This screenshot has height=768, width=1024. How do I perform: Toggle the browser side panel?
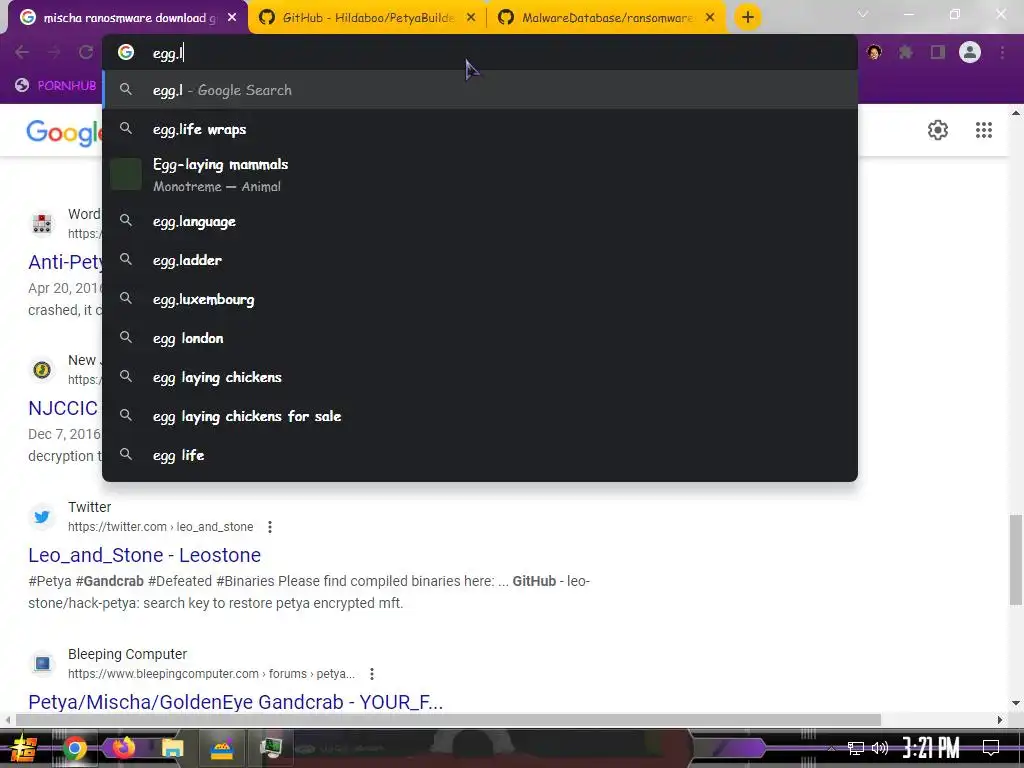pyautogui.click(x=938, y=52)
